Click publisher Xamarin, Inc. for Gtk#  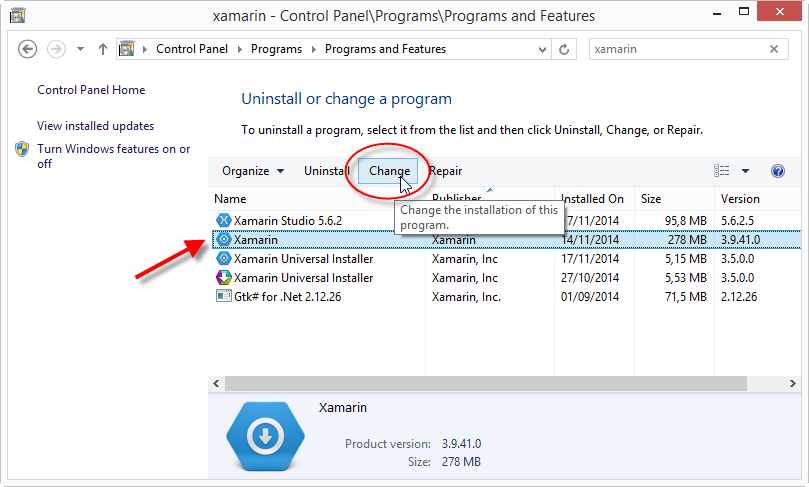click(466, 297)
